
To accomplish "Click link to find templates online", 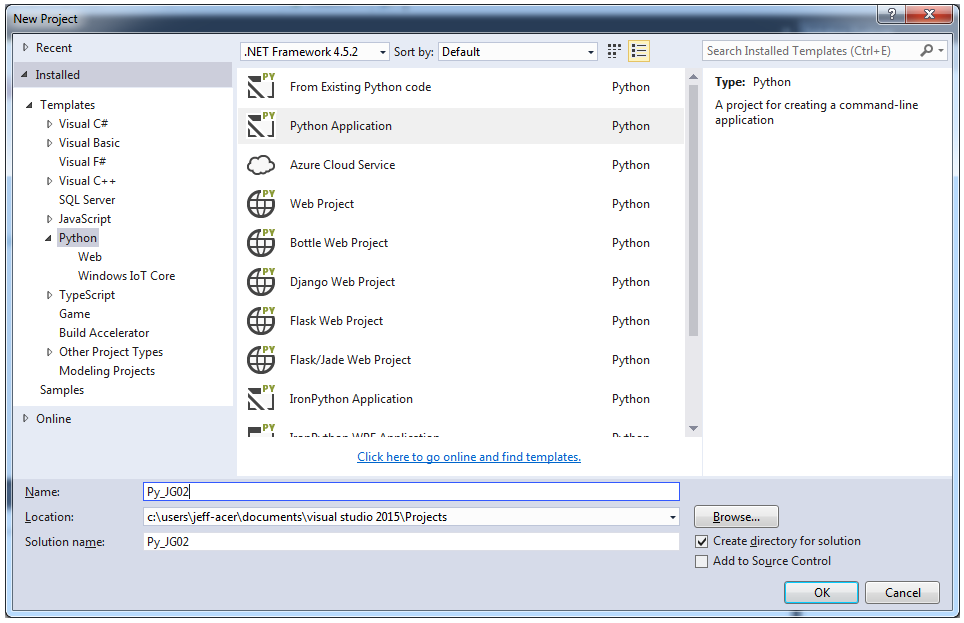I will [x=469, y=456].
